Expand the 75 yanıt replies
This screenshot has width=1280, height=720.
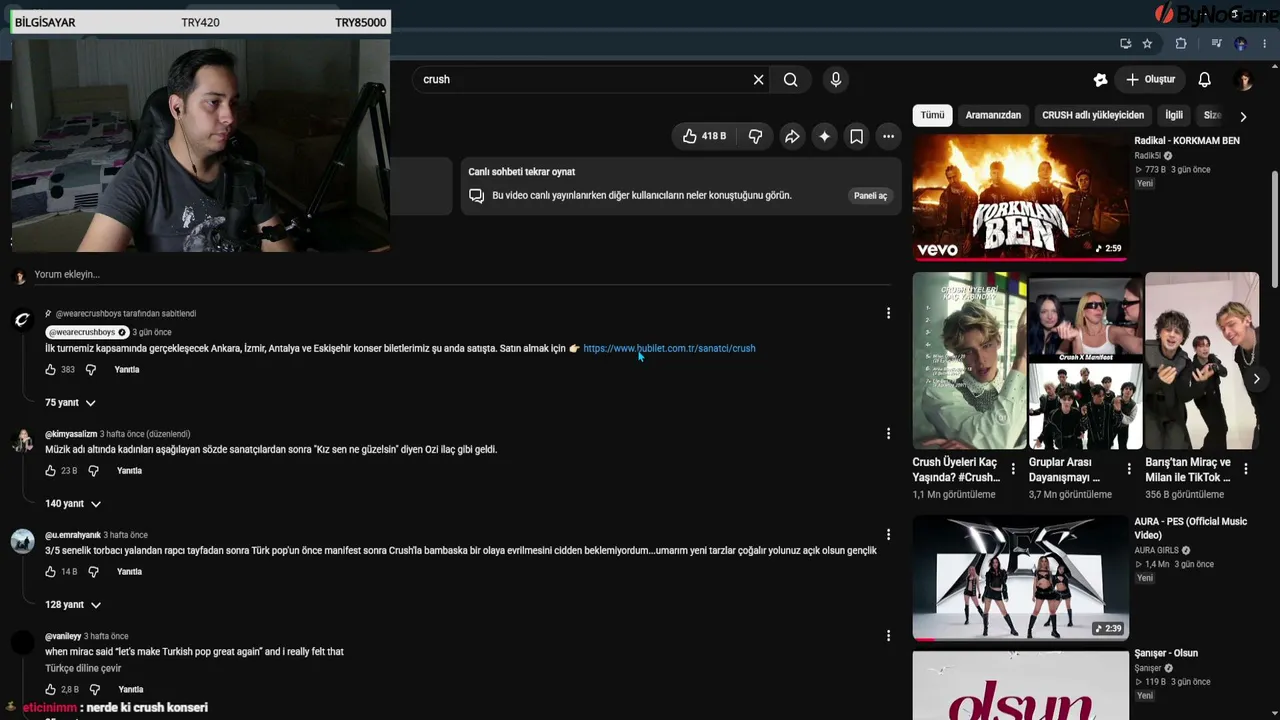(70, 403)
